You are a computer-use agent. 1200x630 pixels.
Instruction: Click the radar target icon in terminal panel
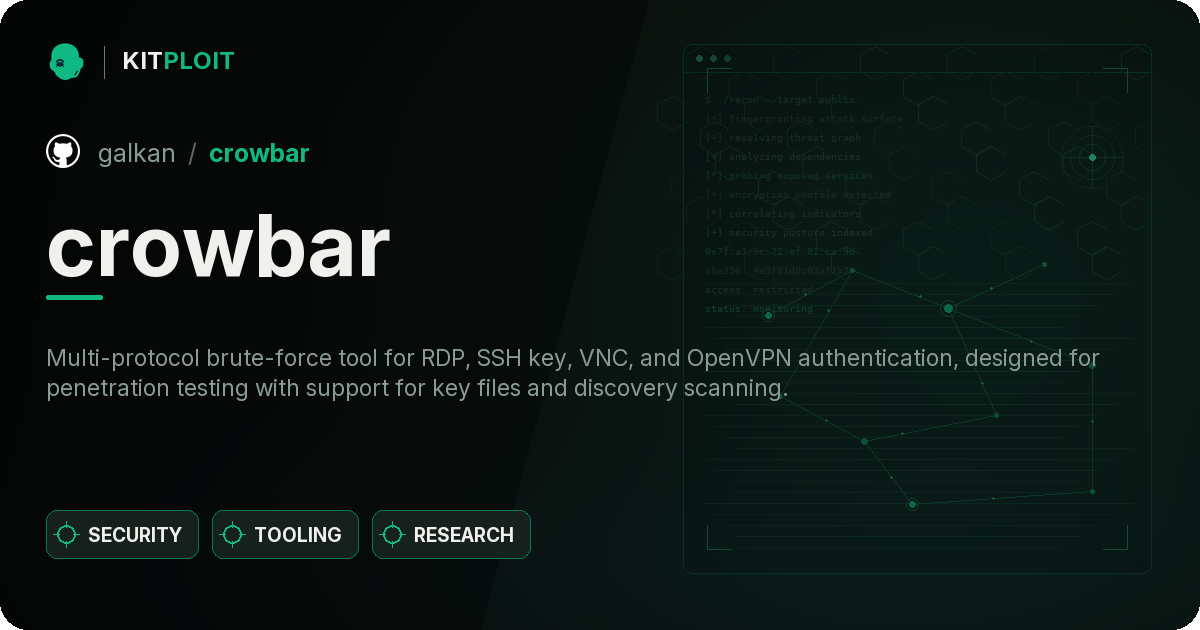tap(1092, 157)
